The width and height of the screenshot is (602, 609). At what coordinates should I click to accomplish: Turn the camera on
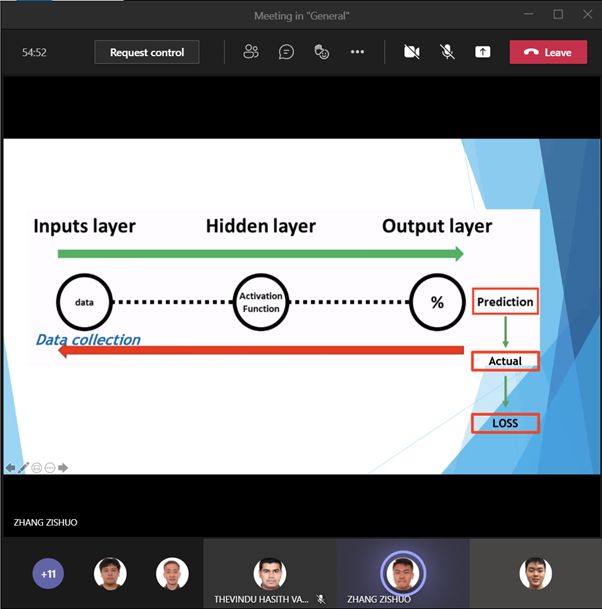(412, 52)
